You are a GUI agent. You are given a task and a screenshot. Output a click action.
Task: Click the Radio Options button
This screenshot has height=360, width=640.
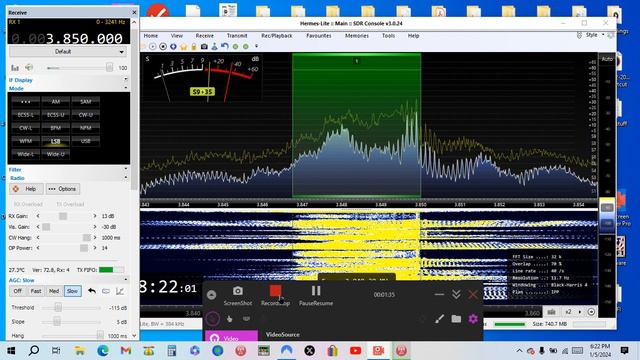62,189
